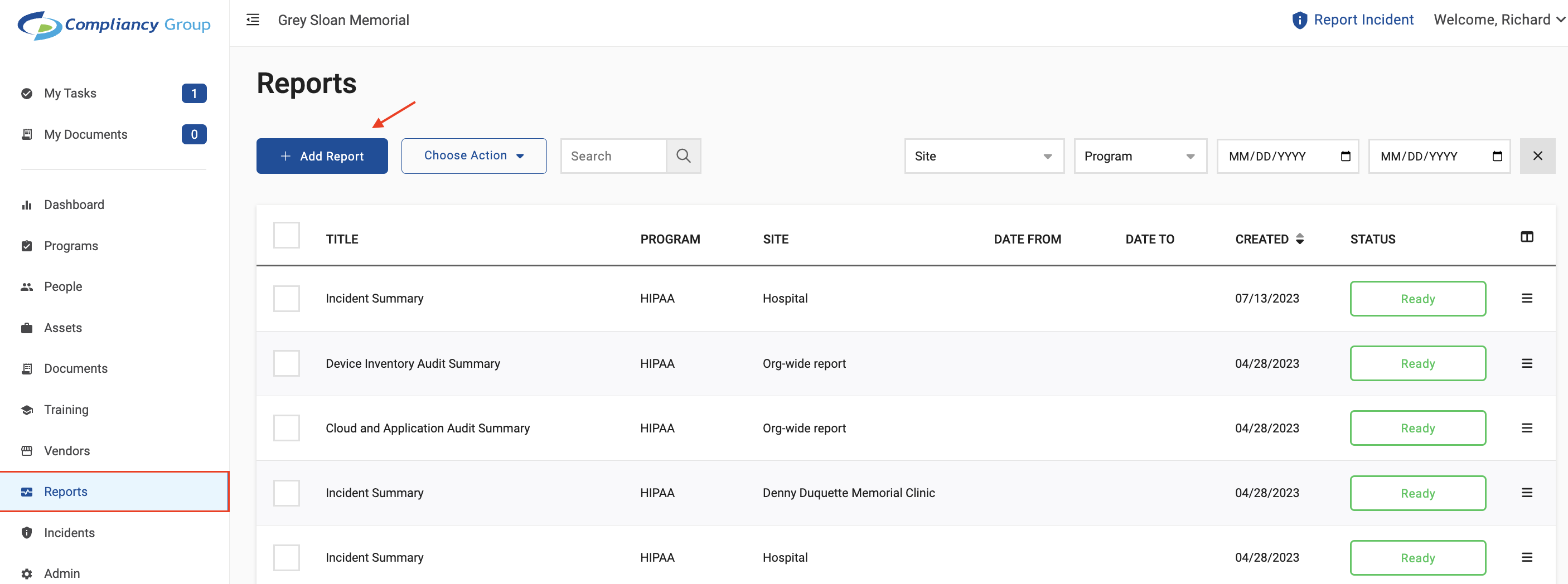1568x584 pixels.
Task: Check the Device Inventory Audit Summary row
Action: [286, 363]
